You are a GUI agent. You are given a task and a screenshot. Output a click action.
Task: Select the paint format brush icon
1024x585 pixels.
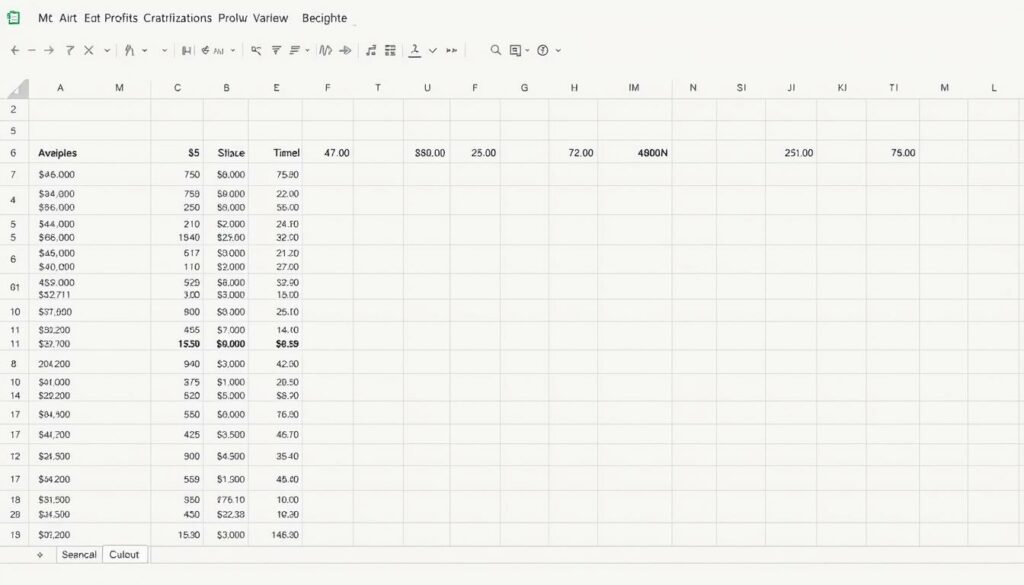click(129, 50)
